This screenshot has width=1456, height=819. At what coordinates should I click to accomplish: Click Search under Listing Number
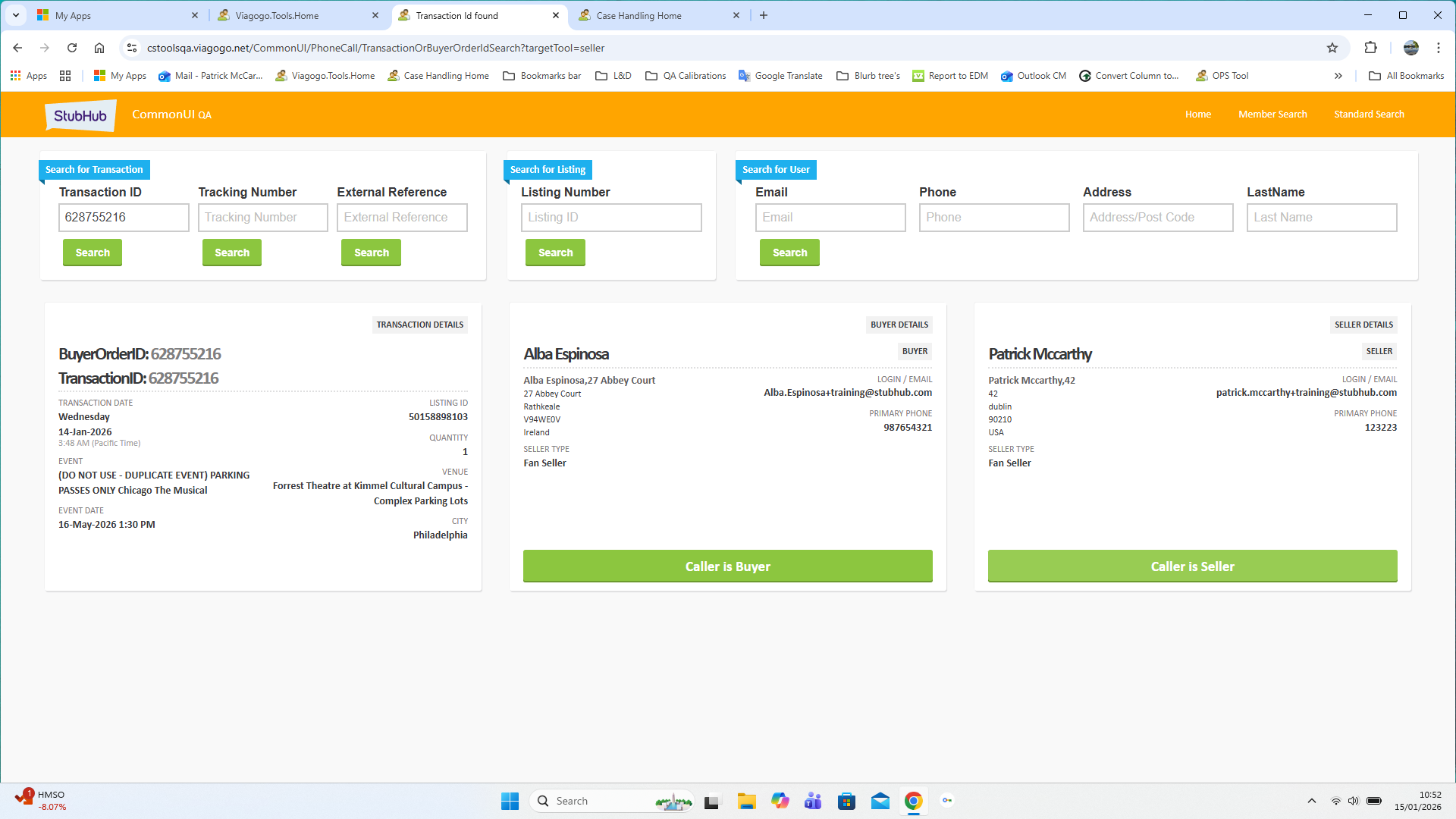pos(555,253)
